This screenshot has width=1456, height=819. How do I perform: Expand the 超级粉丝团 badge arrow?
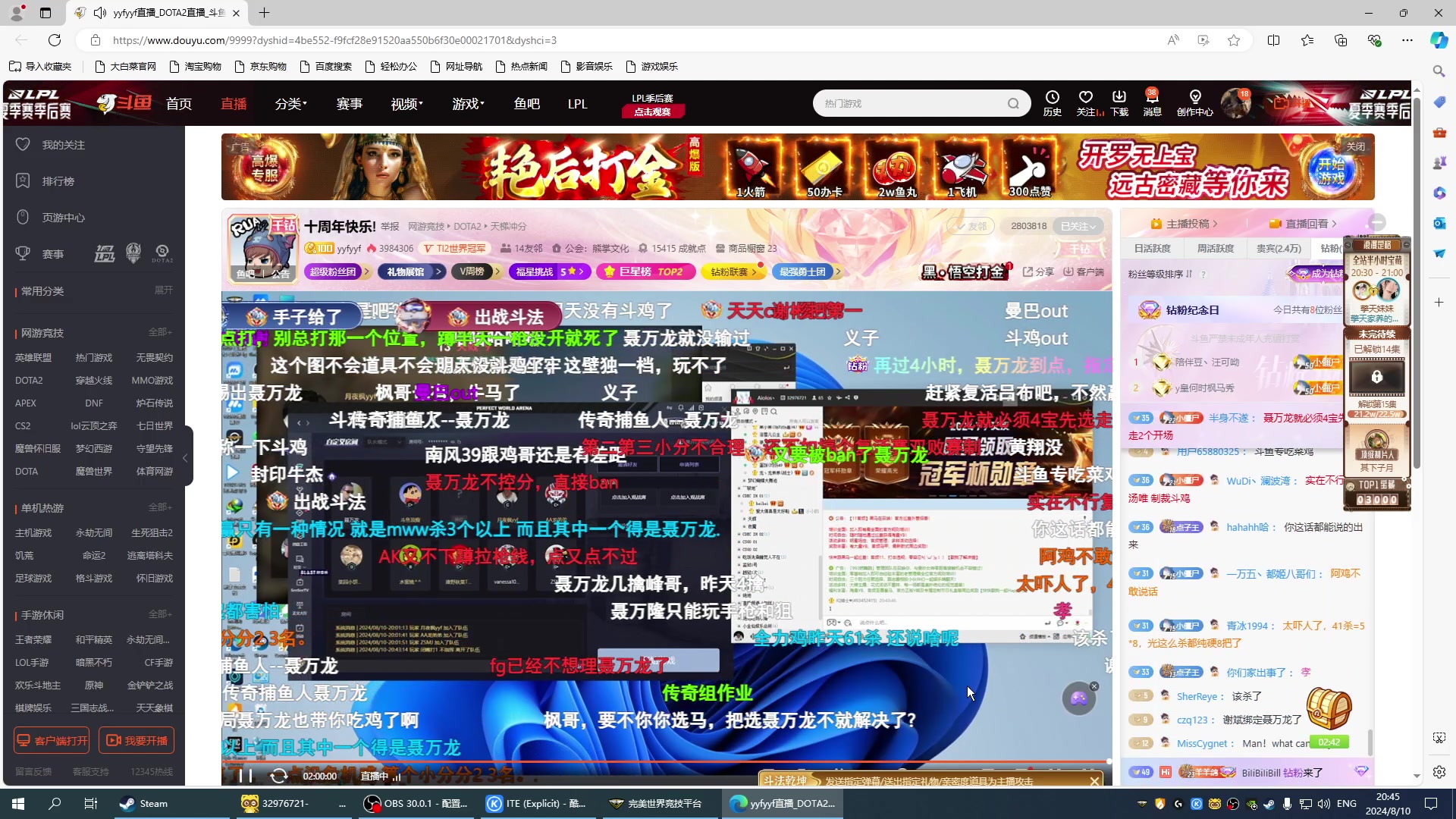point(366,271)
